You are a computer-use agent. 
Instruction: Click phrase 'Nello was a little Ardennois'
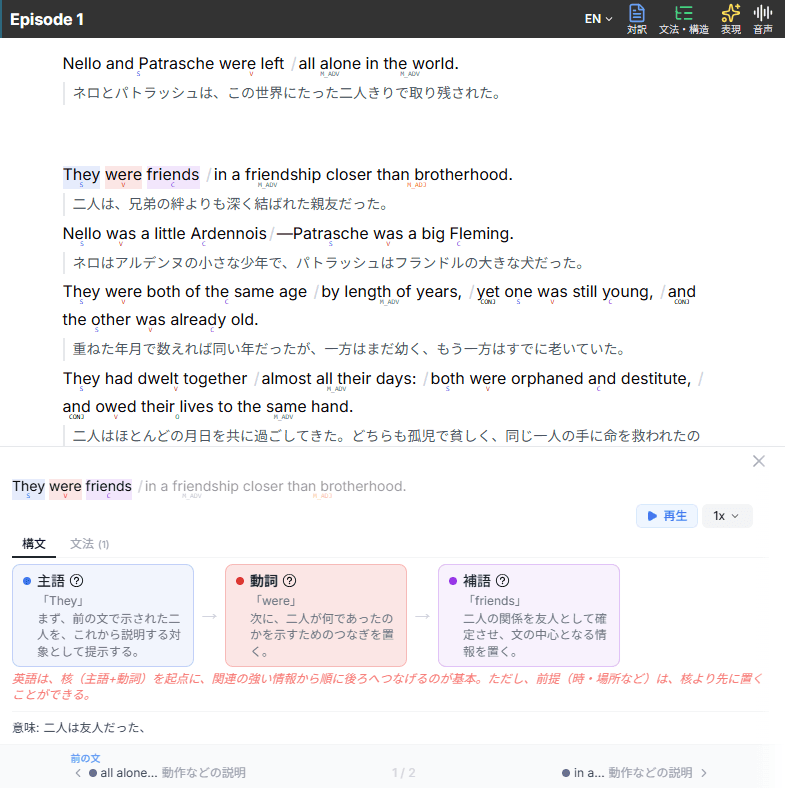tap(165, 234)
